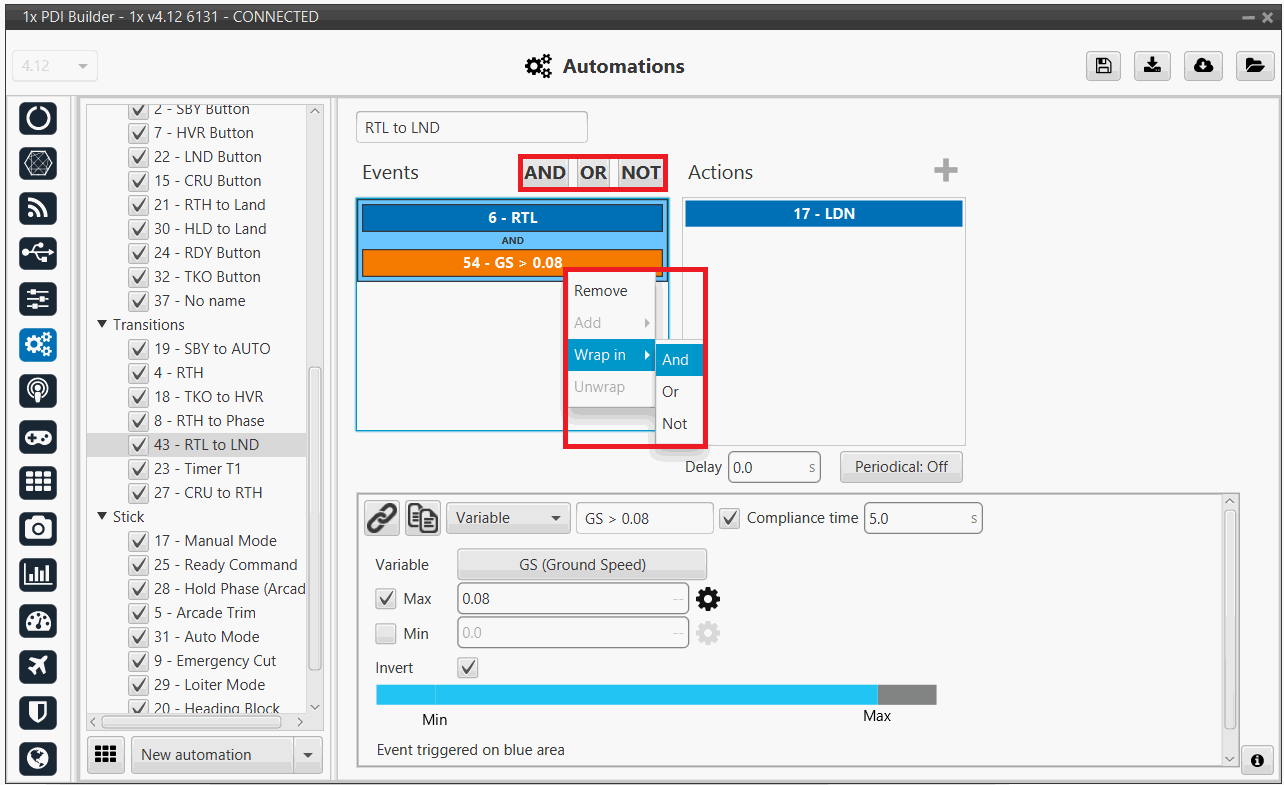Toggle the Invert checkbox
1284x785 pixels.
pos(467,667)
